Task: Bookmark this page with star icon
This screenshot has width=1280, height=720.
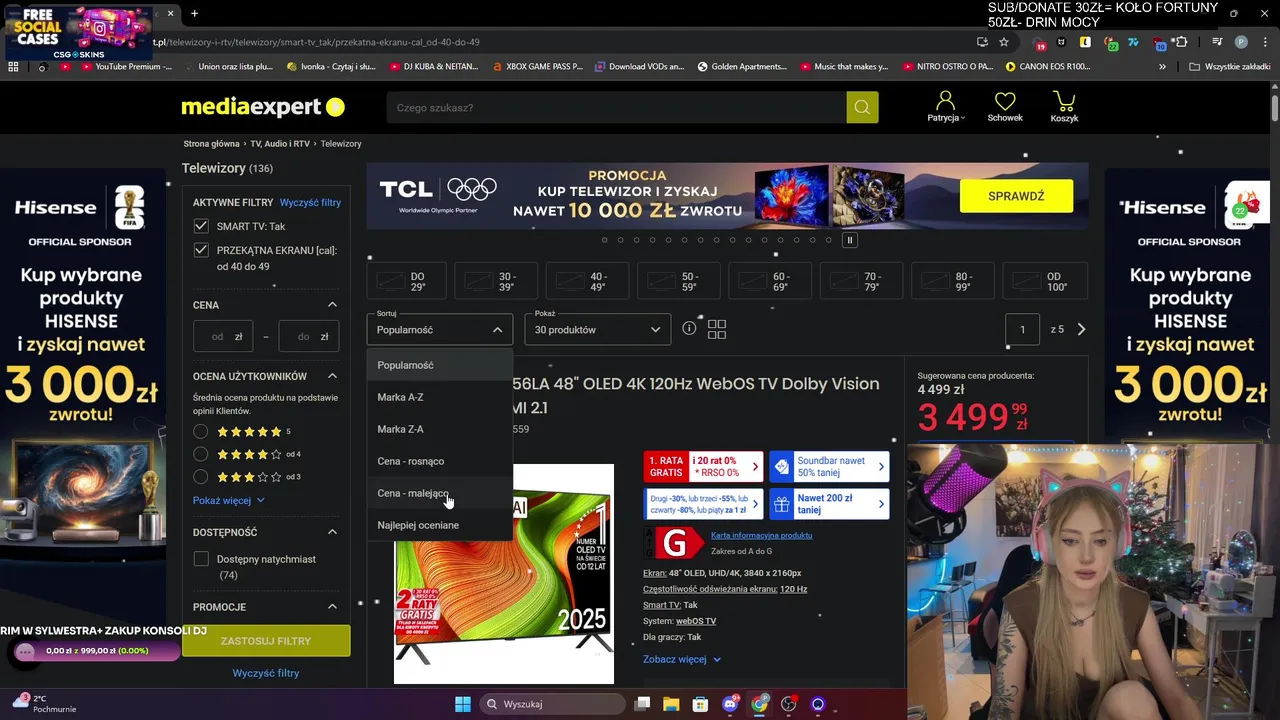Action: point(1004,42)
